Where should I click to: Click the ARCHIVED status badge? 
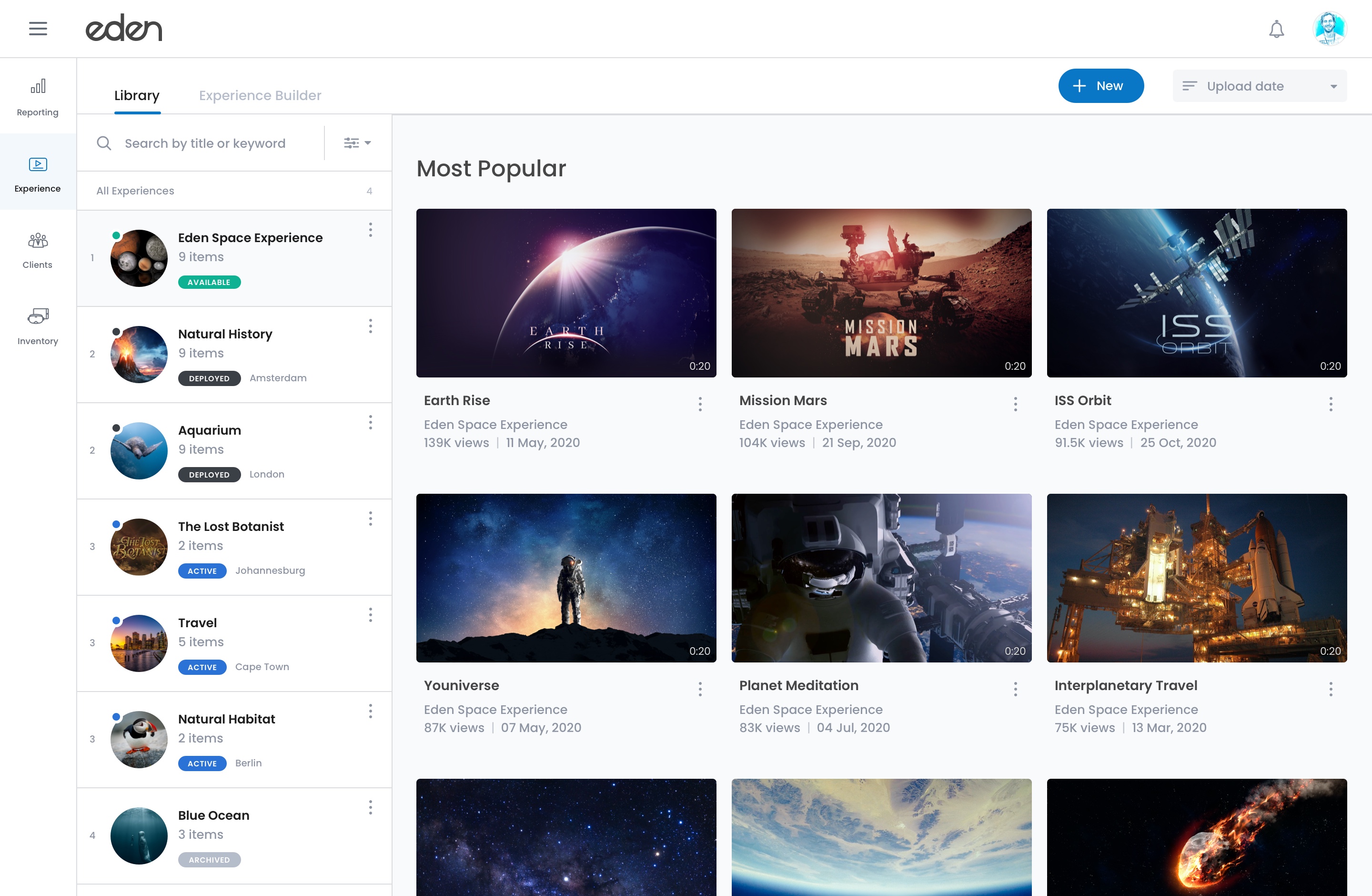coord(209,860)
